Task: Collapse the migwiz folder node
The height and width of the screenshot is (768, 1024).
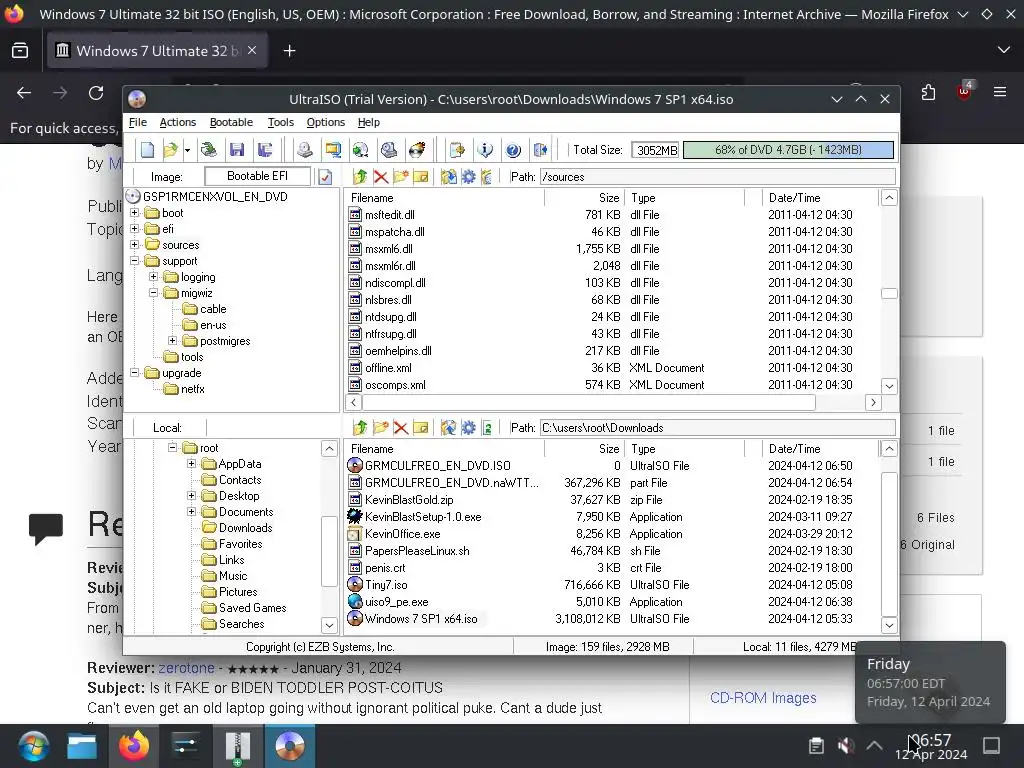Action: point(153,293)
